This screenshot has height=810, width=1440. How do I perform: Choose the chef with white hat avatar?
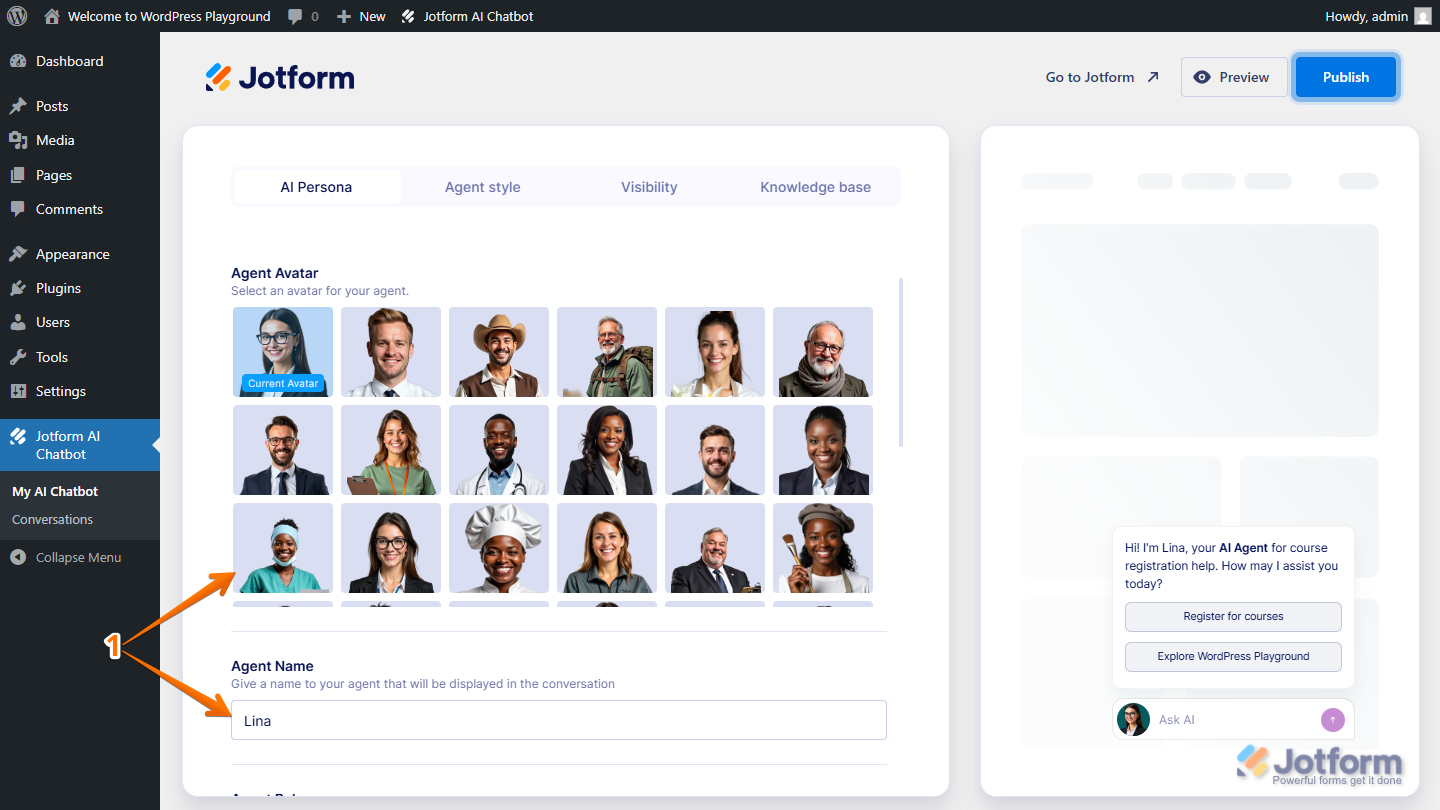click(x=499, y=548)
